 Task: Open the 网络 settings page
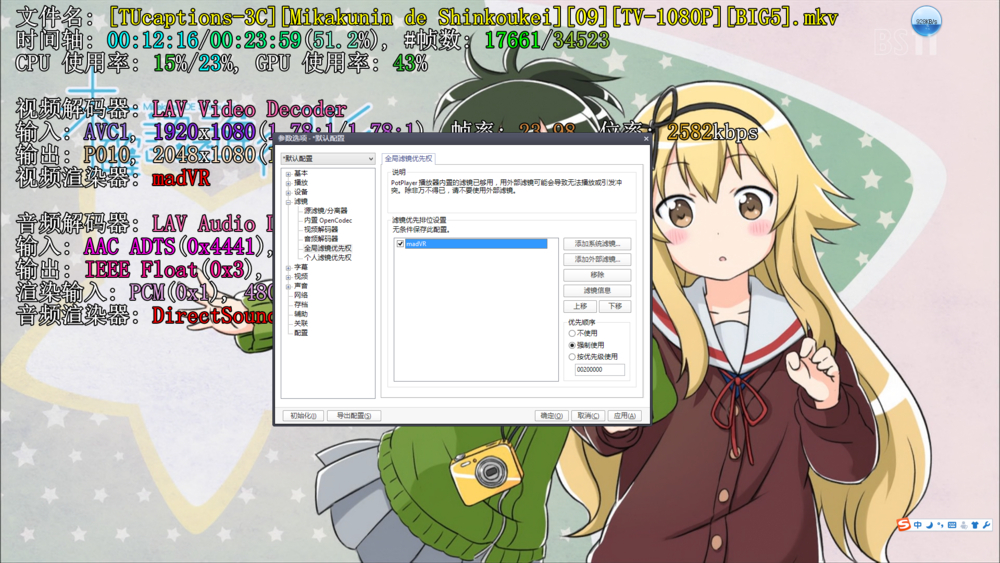pyautogui.click(x=301, y=295)
